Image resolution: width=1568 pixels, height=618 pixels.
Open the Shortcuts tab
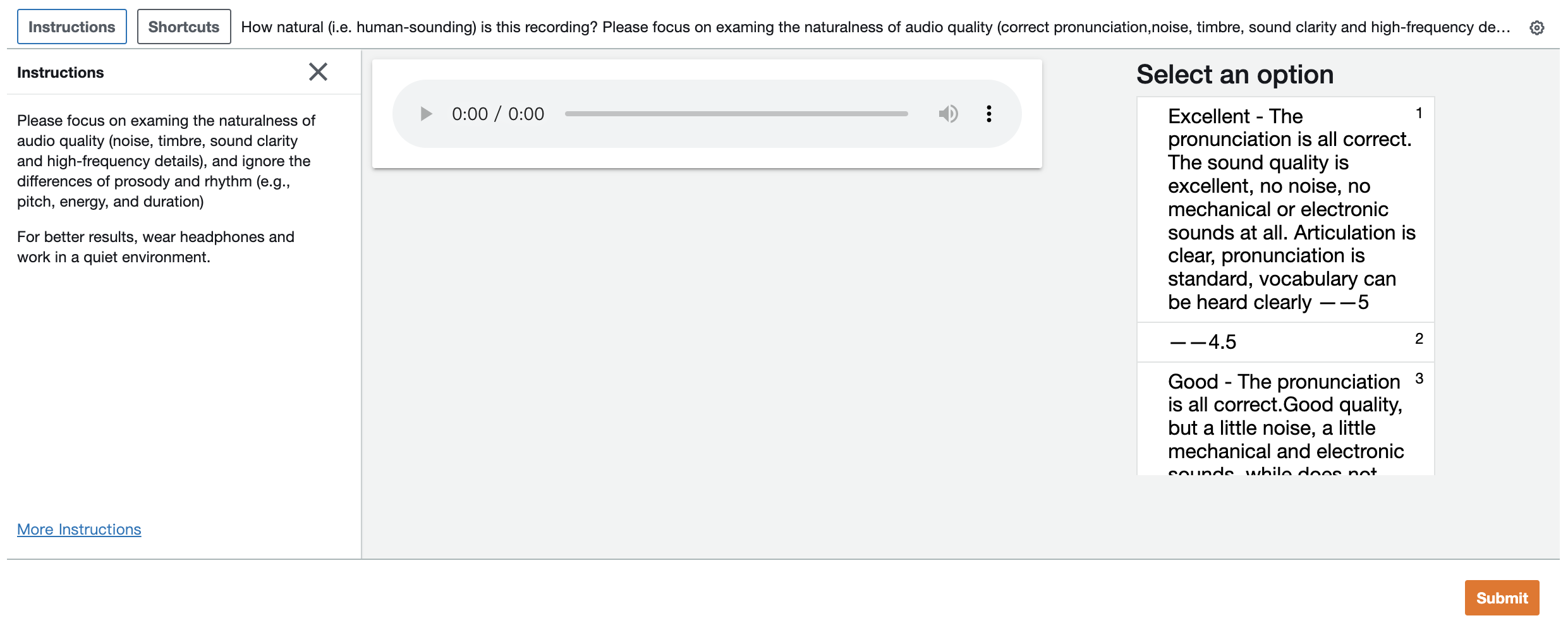coord(183,27)
